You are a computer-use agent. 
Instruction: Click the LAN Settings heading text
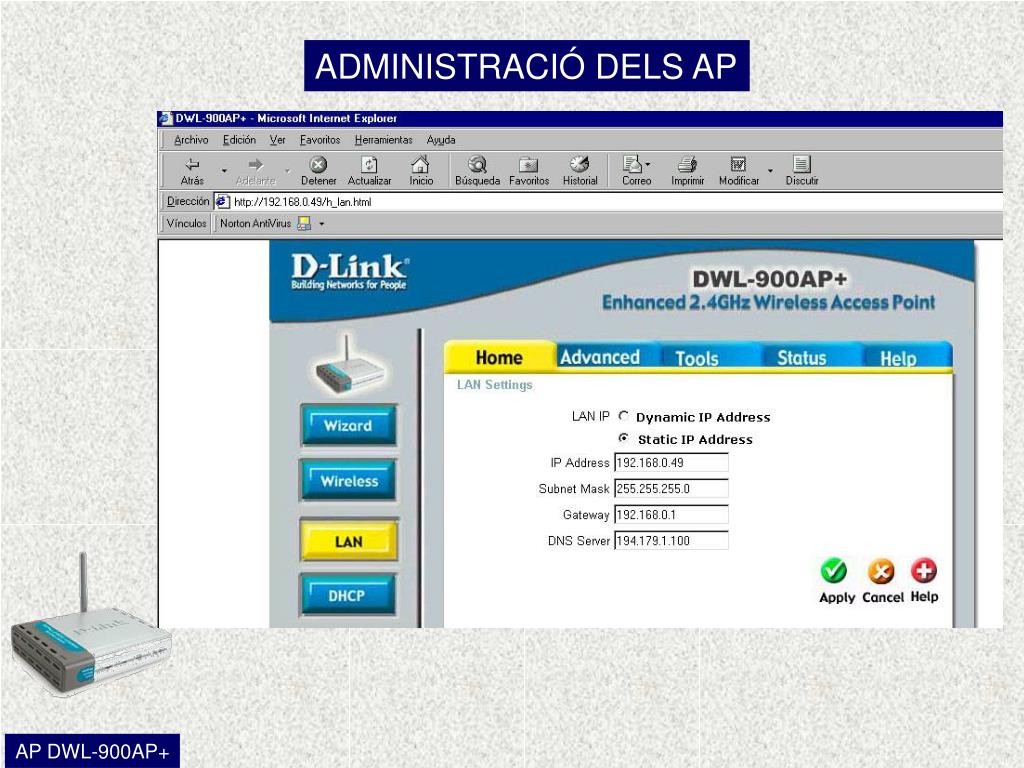point(494,385)
